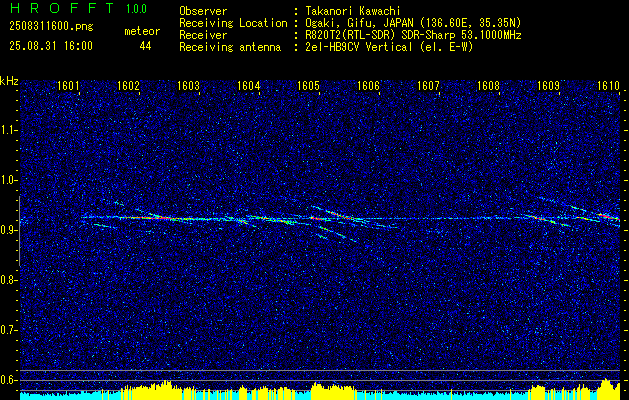The height and width of the screenshot is (400, 629).
Task: Click the Receiving antenna label
Action: point(230,47)
